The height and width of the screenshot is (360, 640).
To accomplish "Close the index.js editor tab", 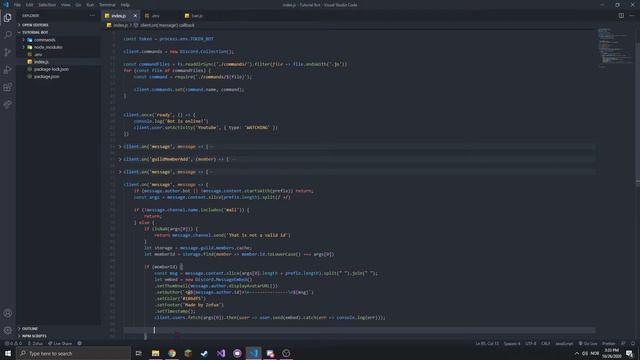I will pyautogui.click(x=135, y=16).
